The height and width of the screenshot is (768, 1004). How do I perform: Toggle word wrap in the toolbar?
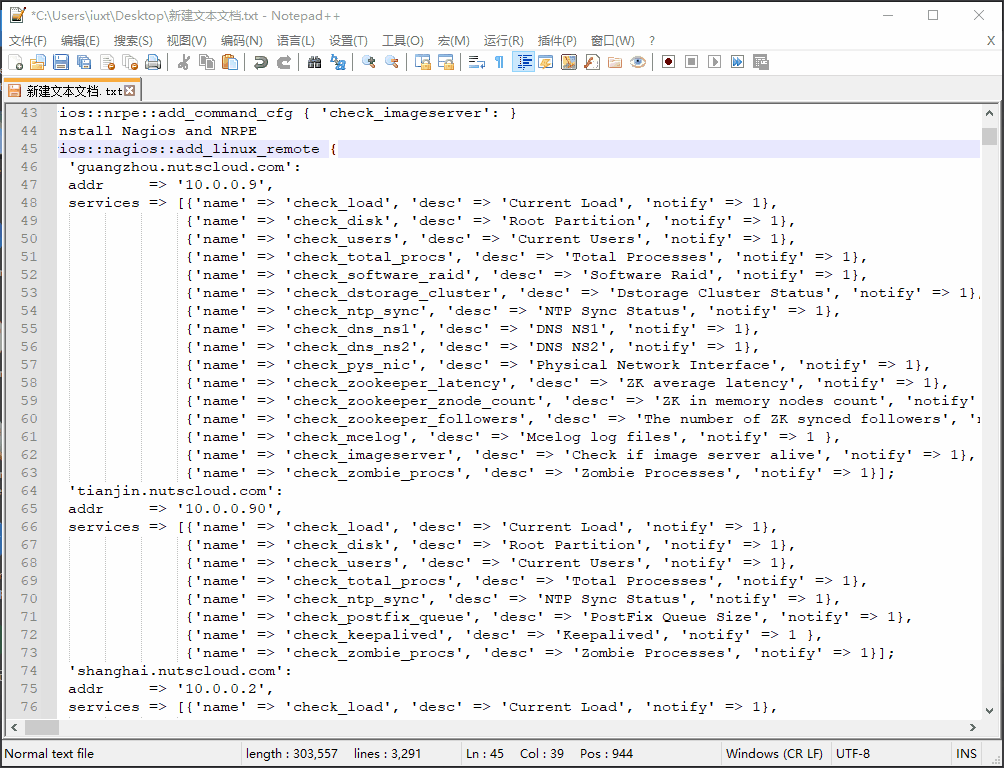click(x=476, y=62)
